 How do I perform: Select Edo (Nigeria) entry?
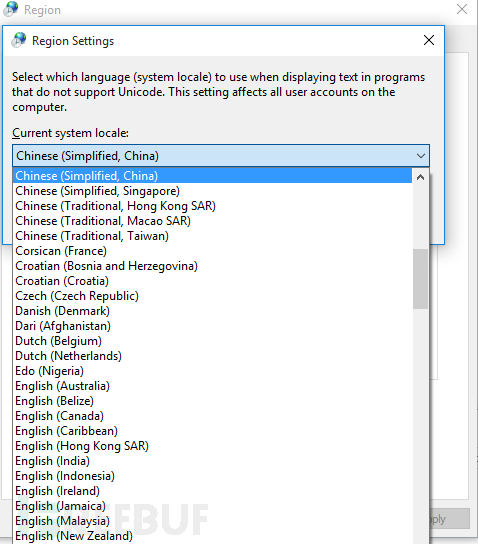coord(212,371)
